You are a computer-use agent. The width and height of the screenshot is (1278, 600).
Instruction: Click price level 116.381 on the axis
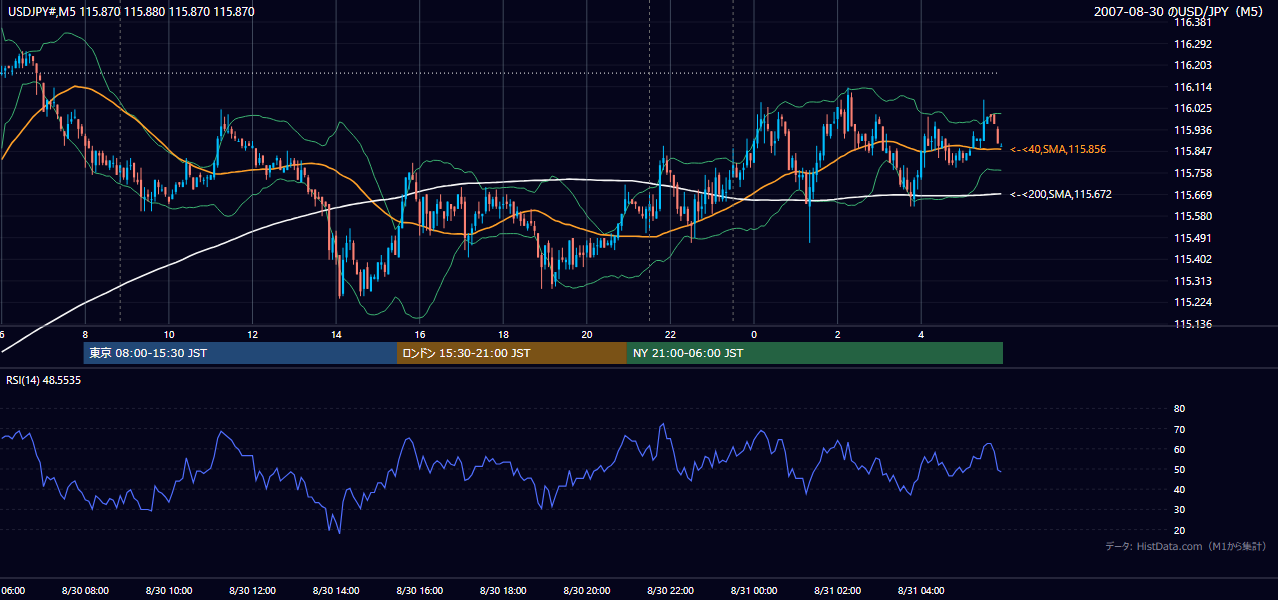pos(1192,22)
